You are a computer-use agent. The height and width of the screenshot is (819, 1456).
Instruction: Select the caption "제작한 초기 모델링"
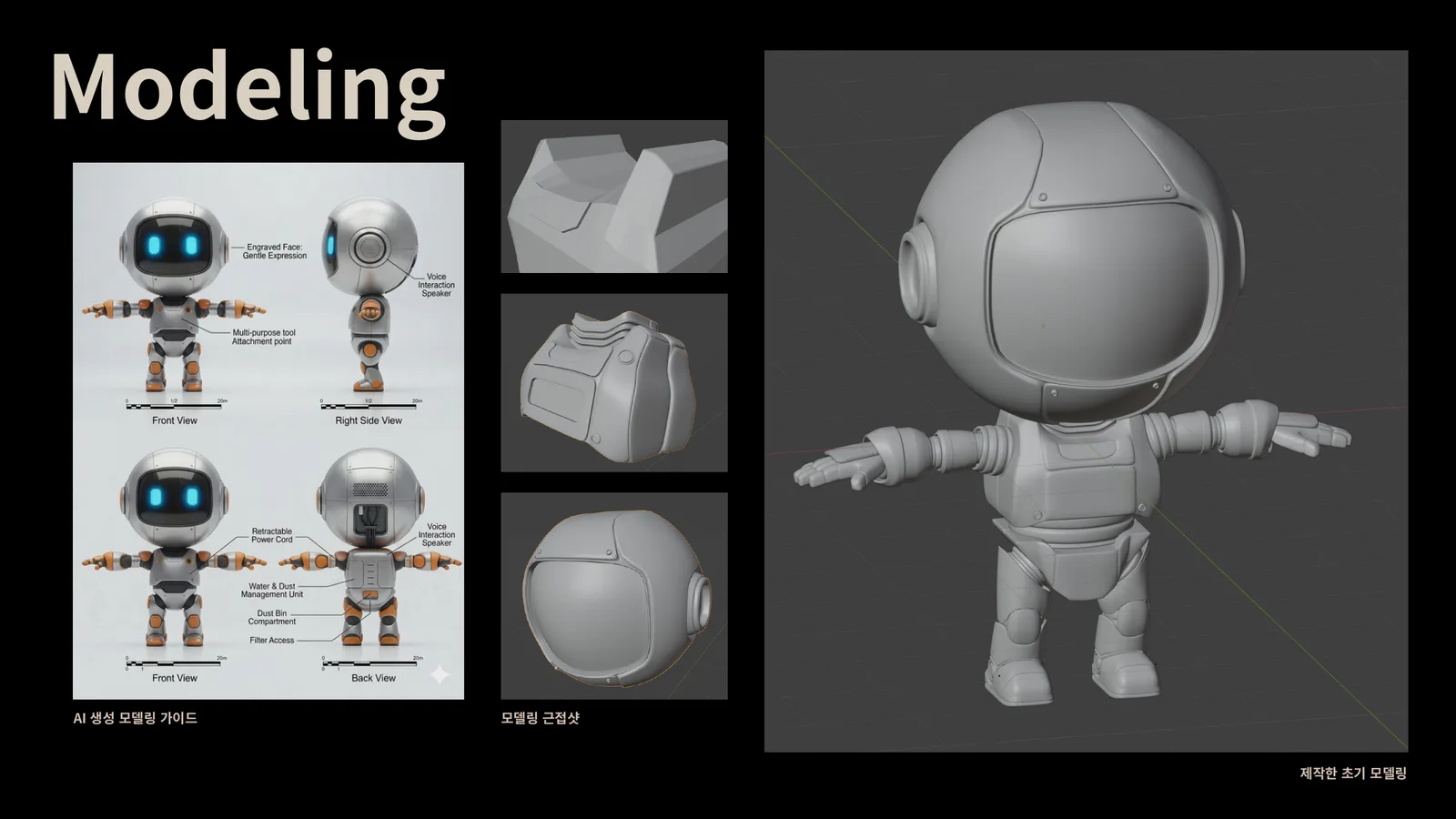pyautogui.click(x=1353, y=773)
